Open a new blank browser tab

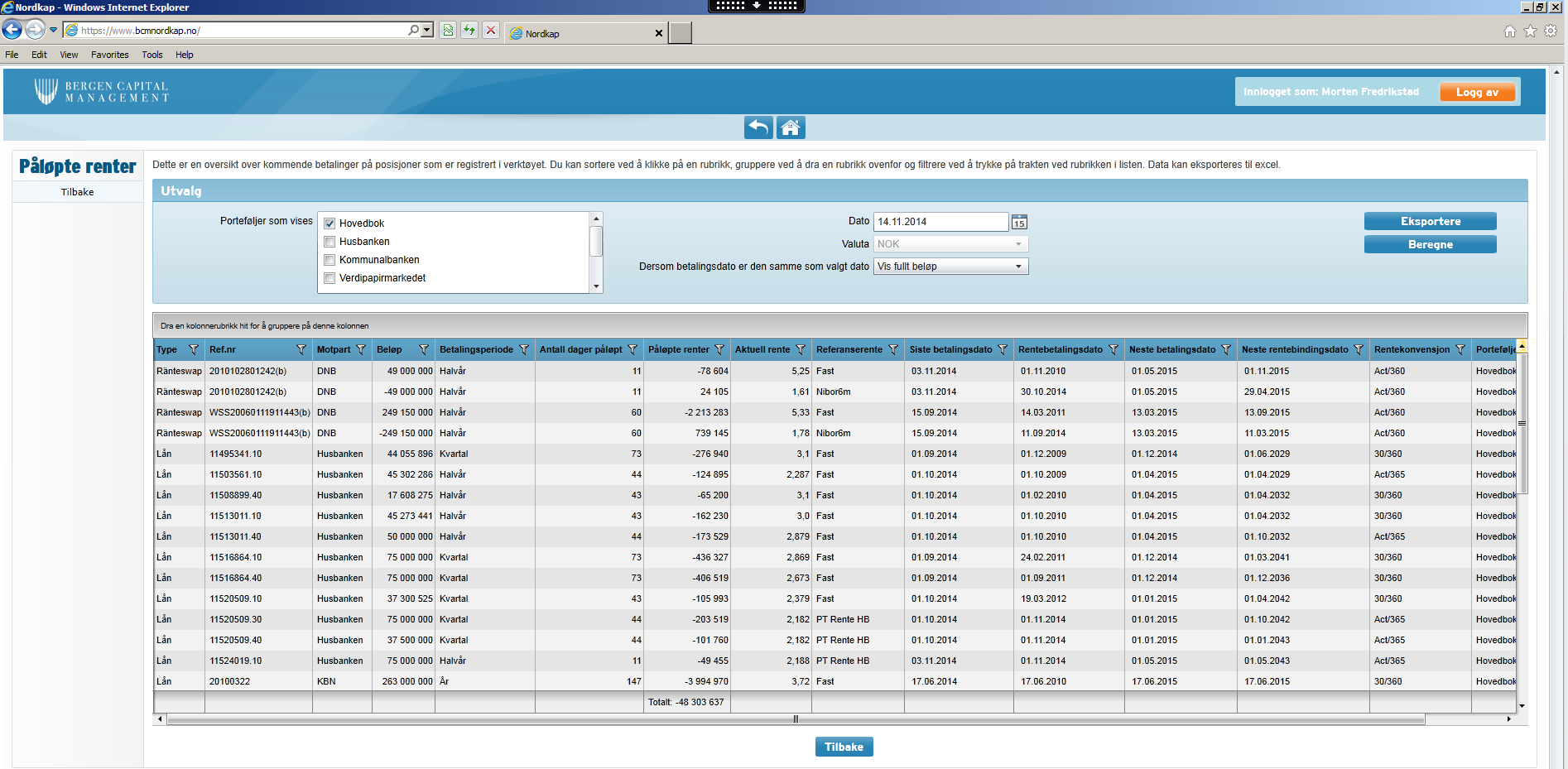click(681, 33)
